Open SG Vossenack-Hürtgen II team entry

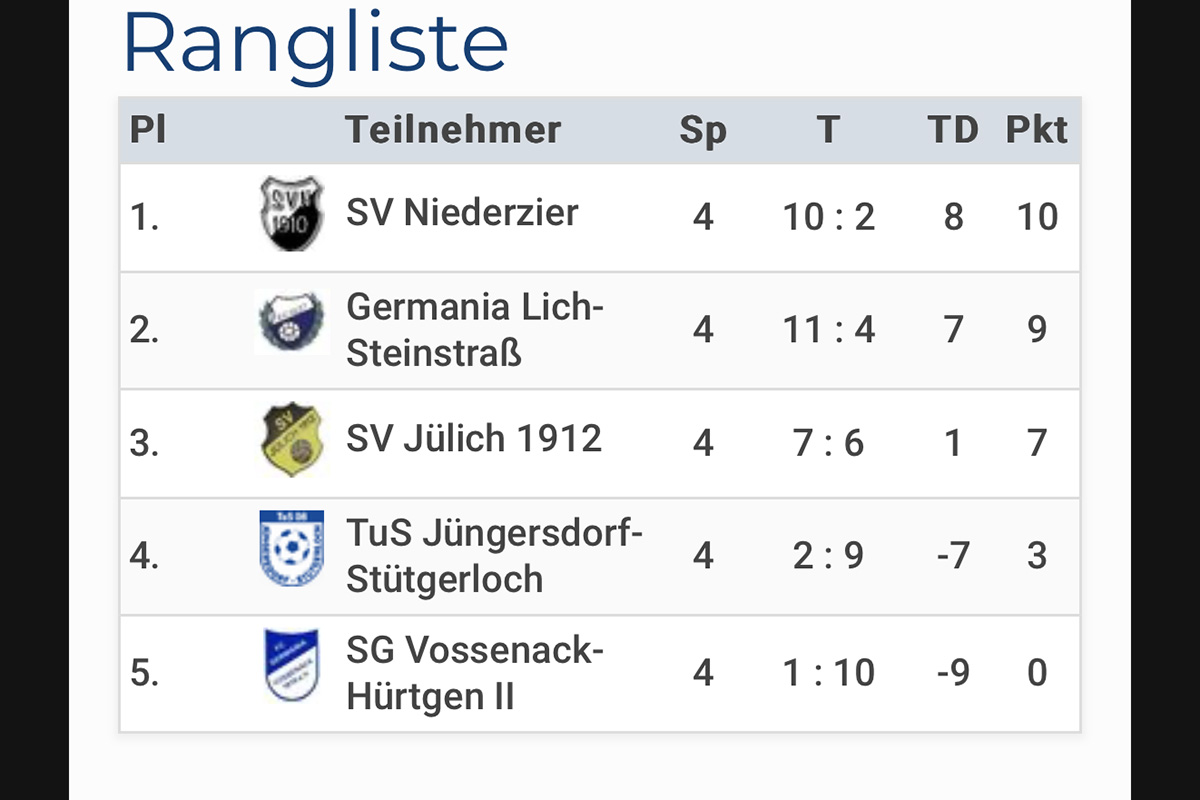475,673
